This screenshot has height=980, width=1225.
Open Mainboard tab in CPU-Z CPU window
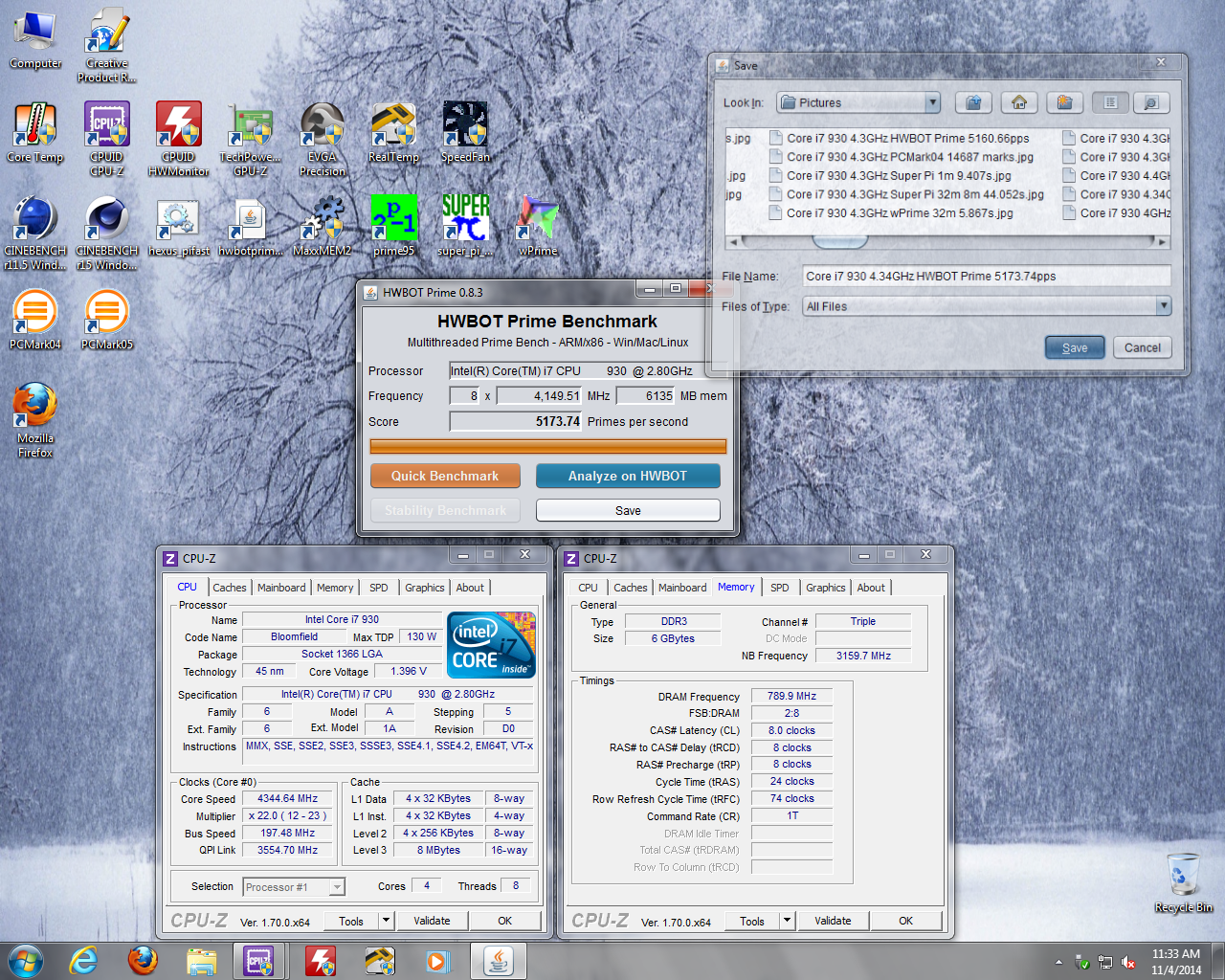click(281, 588)
